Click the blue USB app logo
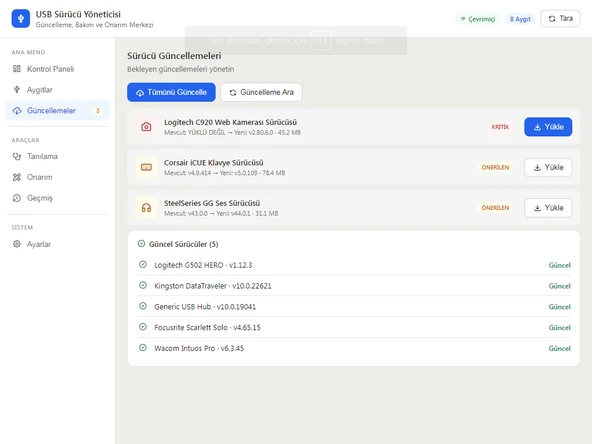The width and height of the screenshot is (592, 444). [21, 18]
